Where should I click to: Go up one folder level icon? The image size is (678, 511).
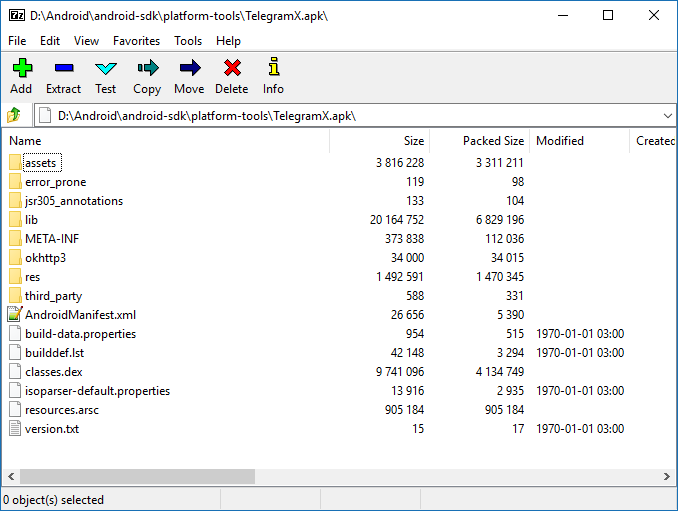(x=14, y=115)
